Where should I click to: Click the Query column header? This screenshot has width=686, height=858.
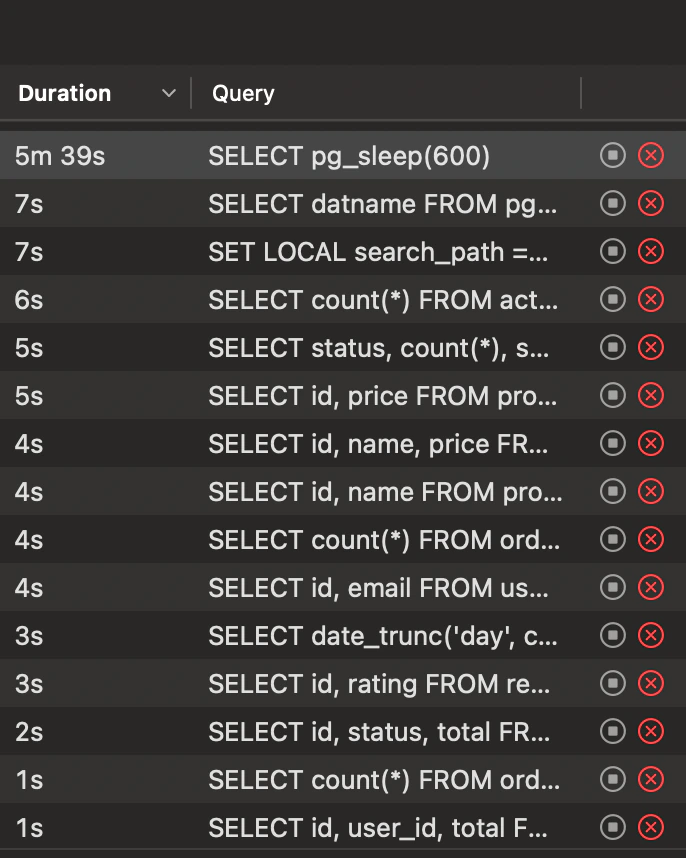[243, 94]
